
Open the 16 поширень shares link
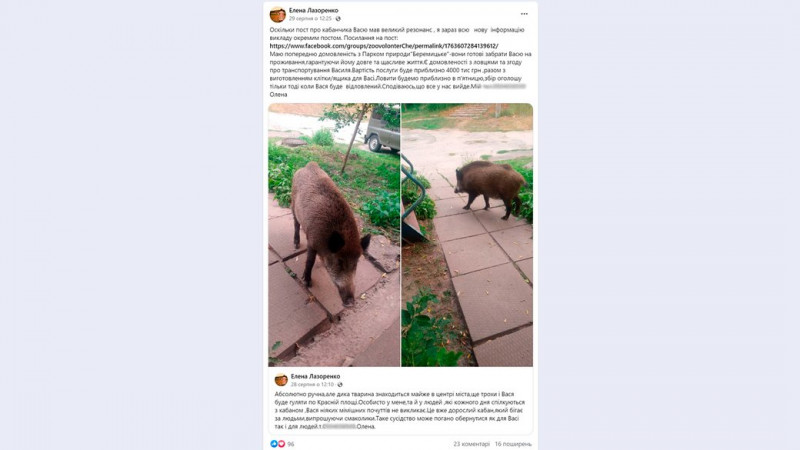coord(513,444)
